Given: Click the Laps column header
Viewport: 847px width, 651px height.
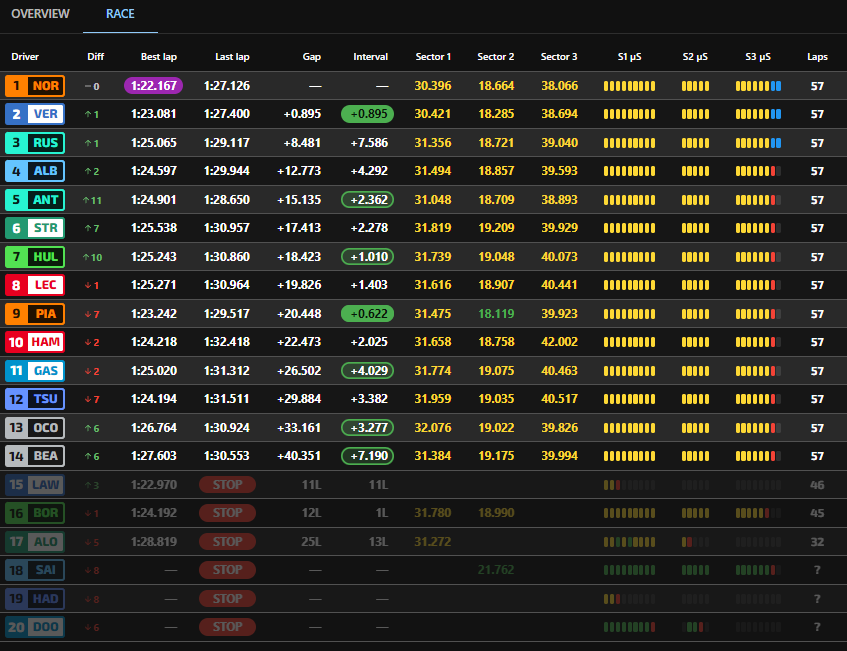Looking at the screenshot, I should coord(817,57).
